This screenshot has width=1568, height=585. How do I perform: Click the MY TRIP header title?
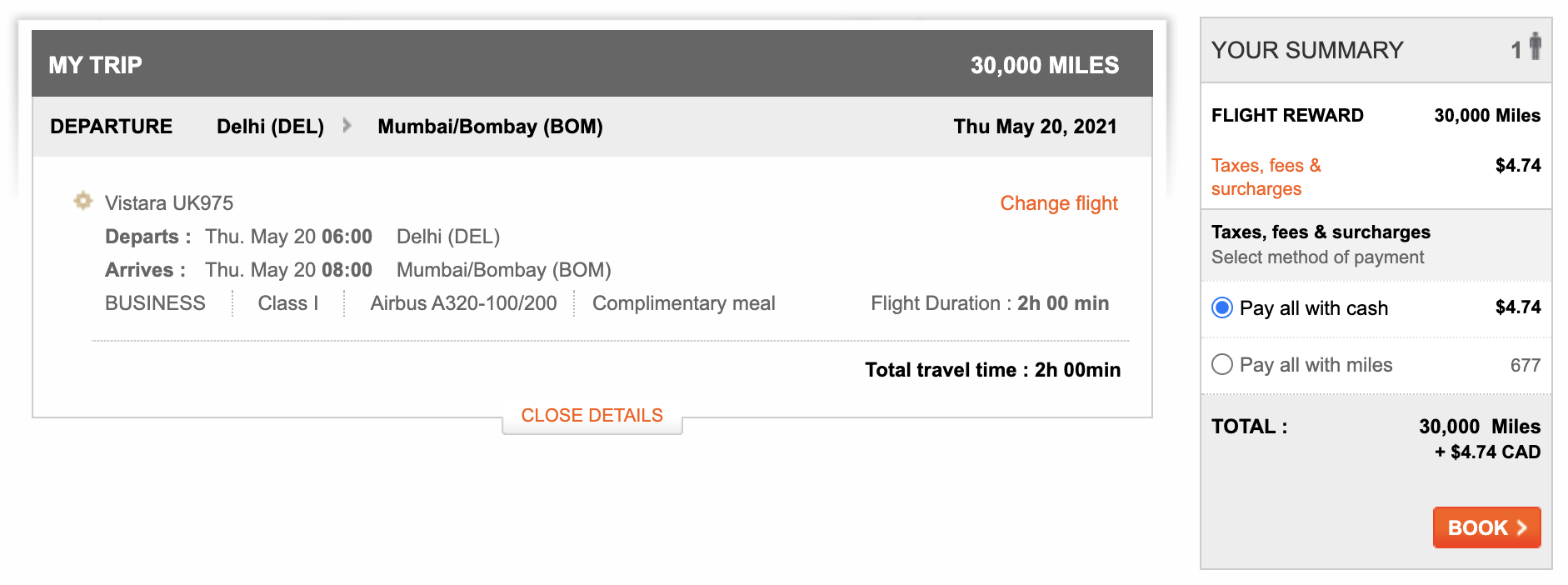[x=95, y=65]
